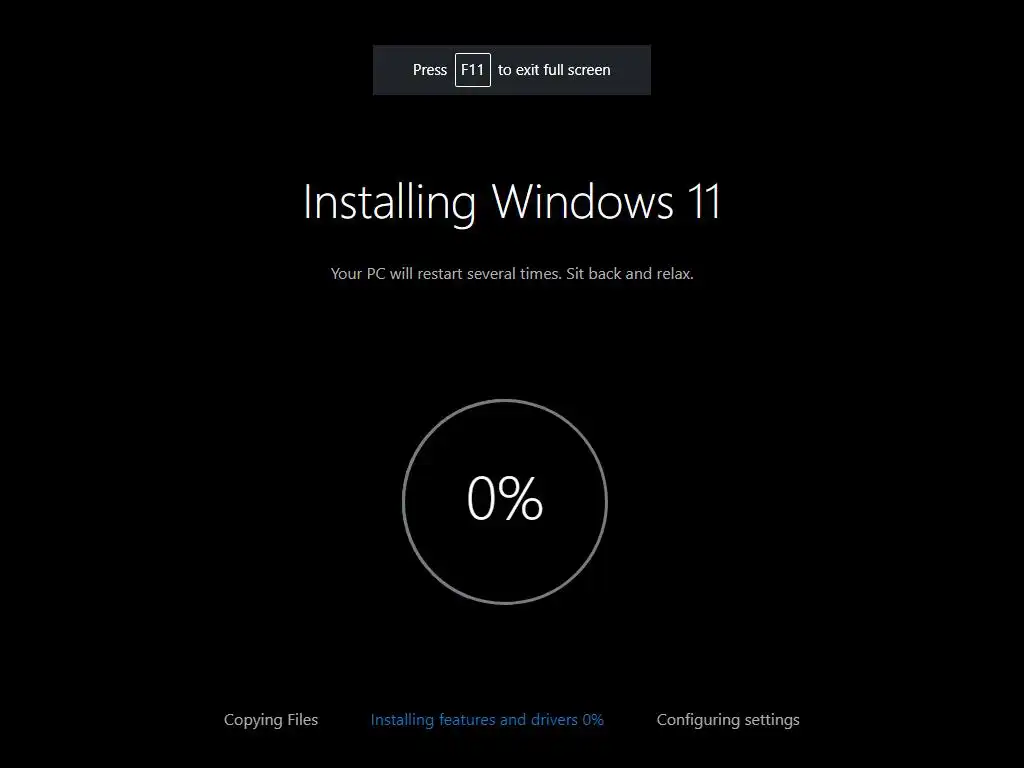
Task: Click the word Copying in the first step
Action: point(253,720)
